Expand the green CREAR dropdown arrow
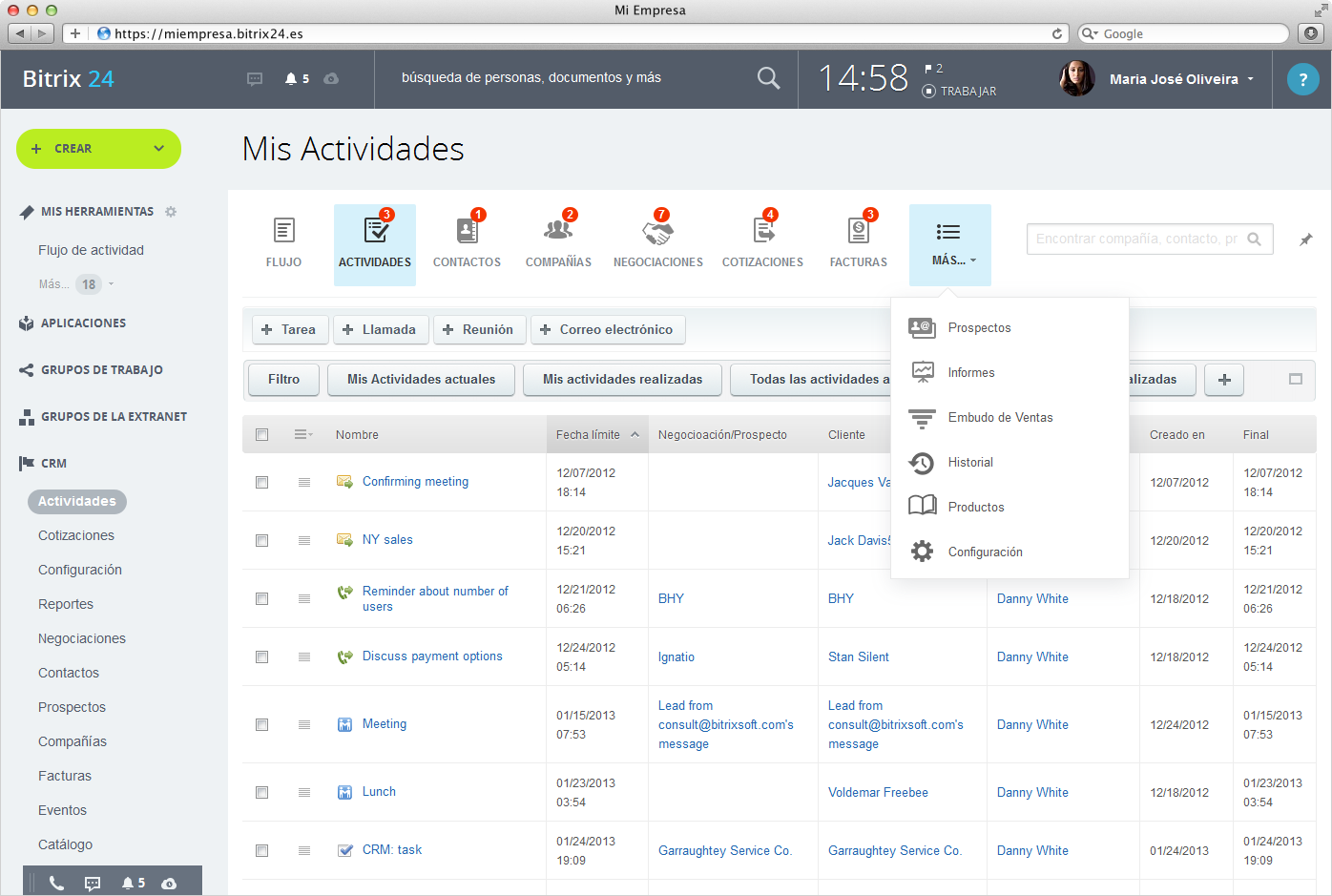 (x=158, y=149)
